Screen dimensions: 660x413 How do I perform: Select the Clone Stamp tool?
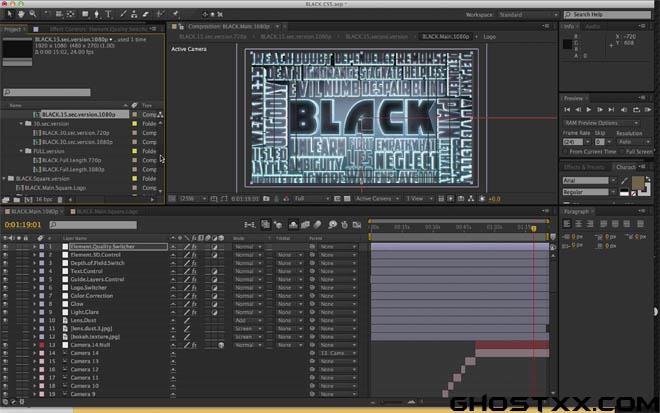(134, 14)
